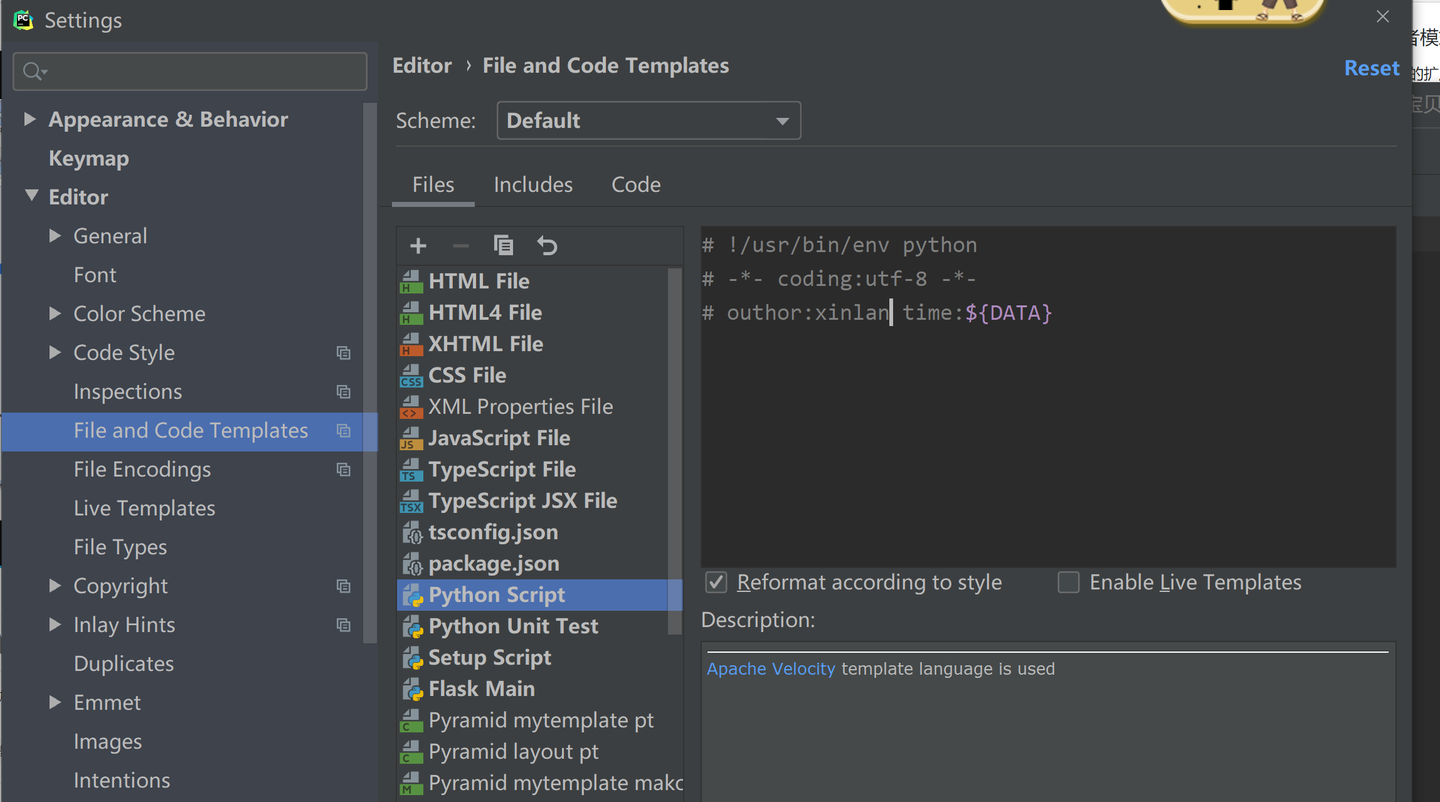Enable Live Templates checkbox

pos(1069,582)
